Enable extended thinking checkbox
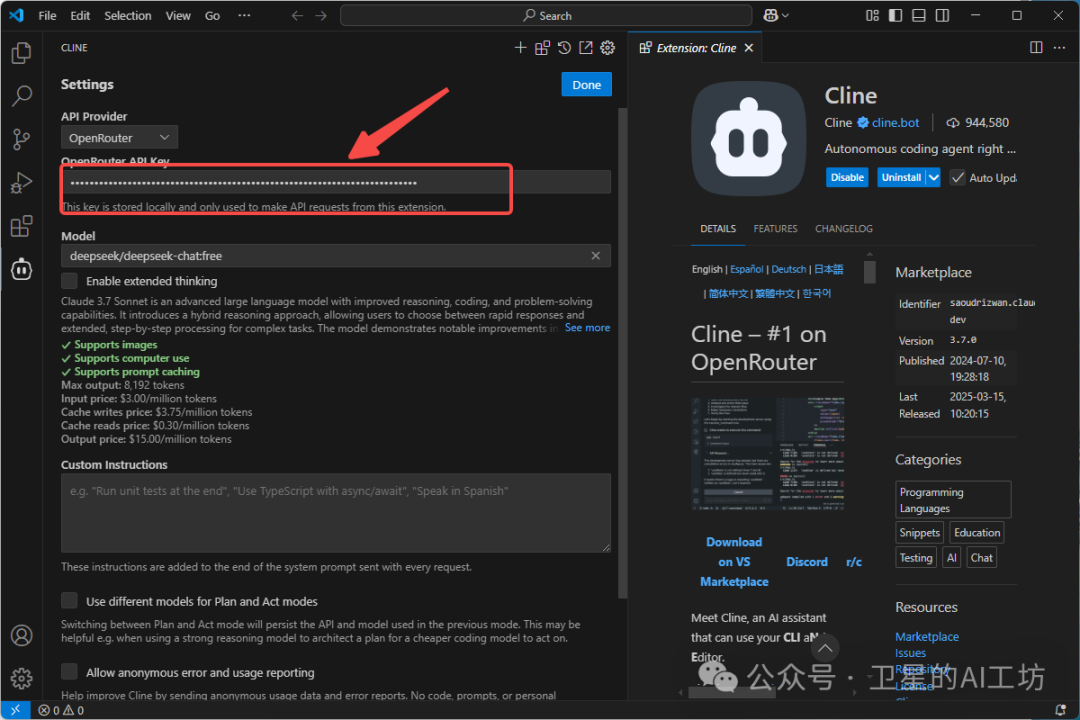The width and height of the screenshot is (1080, 720). point(69,281)
